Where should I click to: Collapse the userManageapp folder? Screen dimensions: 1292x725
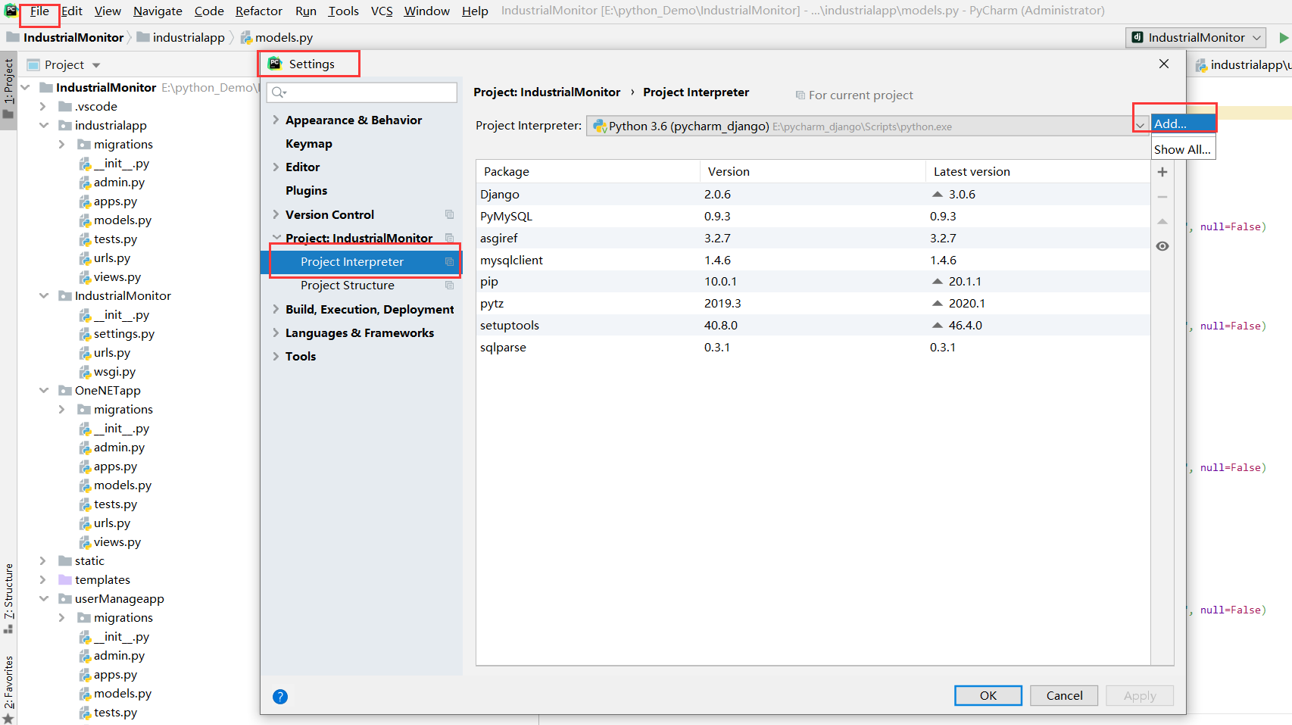(x=43, y=599)
